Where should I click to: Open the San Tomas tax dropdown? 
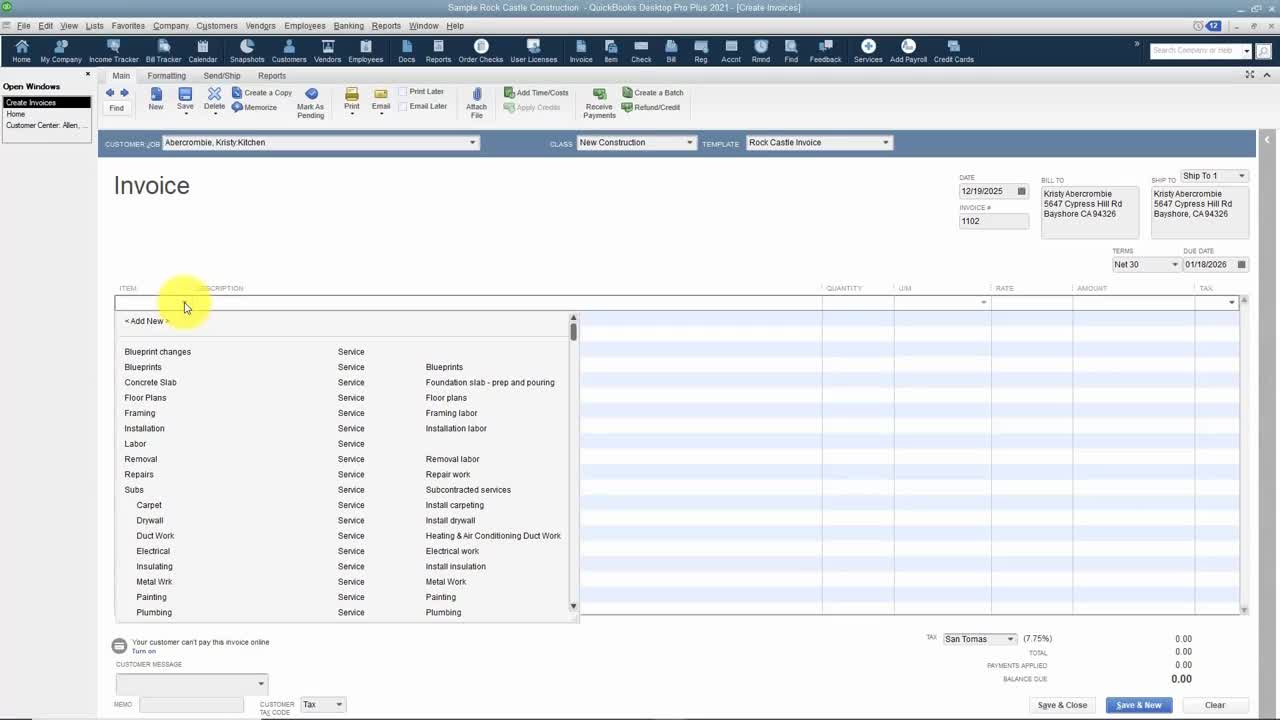pyautogui.click(x=1010, y=639)
